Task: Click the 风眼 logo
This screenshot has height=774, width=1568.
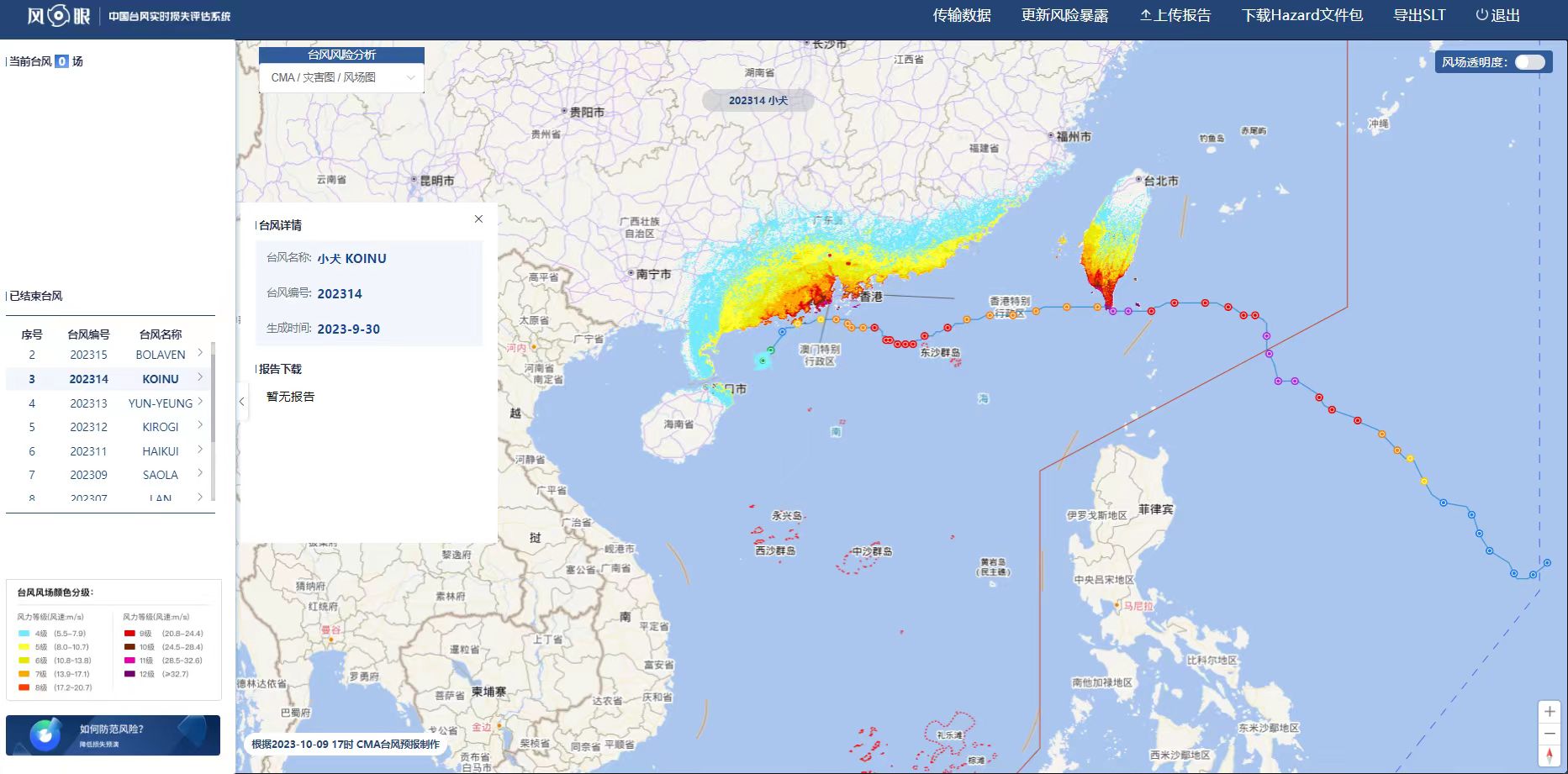Action: [59, 16]
